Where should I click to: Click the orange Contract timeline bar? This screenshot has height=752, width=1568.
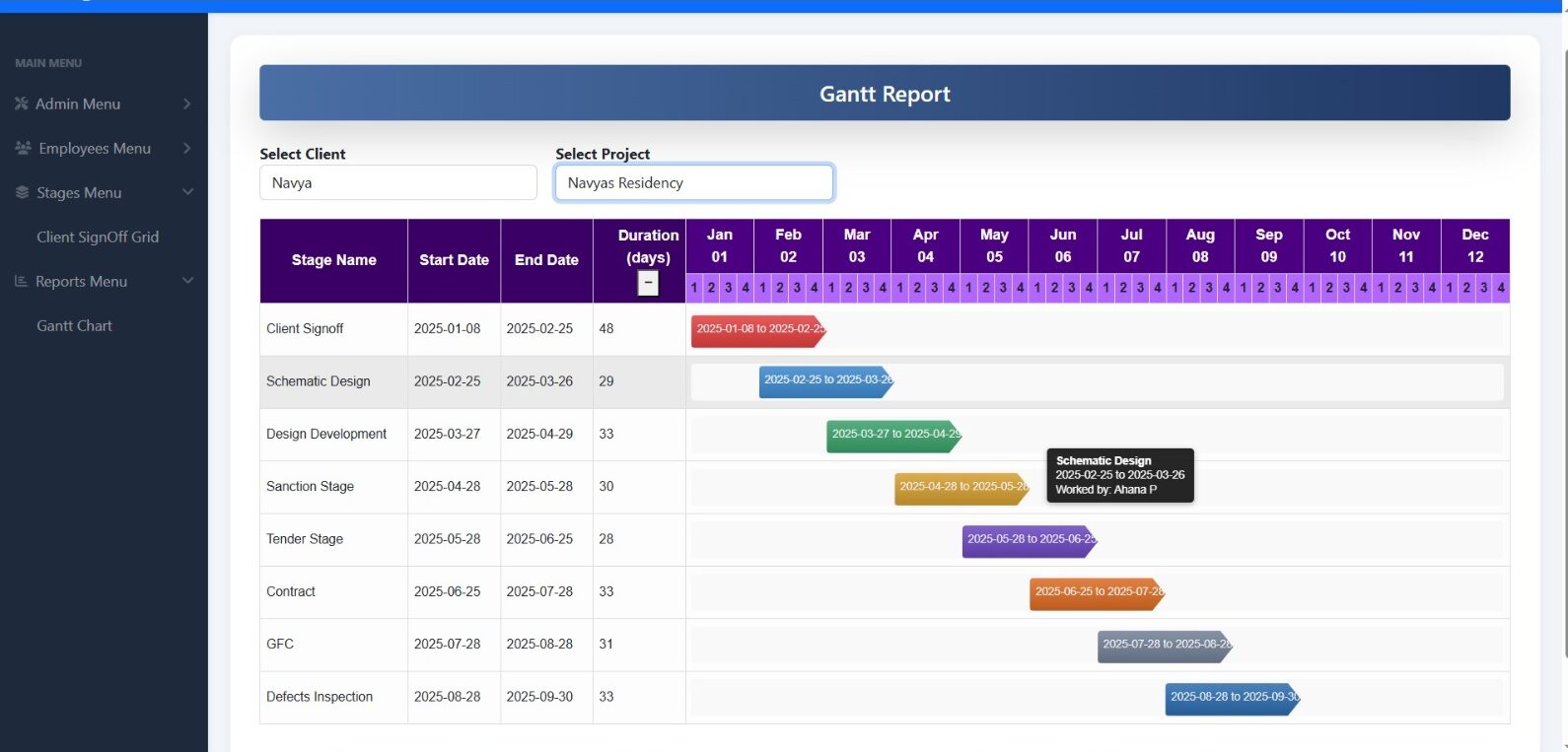click(1096, 592)
